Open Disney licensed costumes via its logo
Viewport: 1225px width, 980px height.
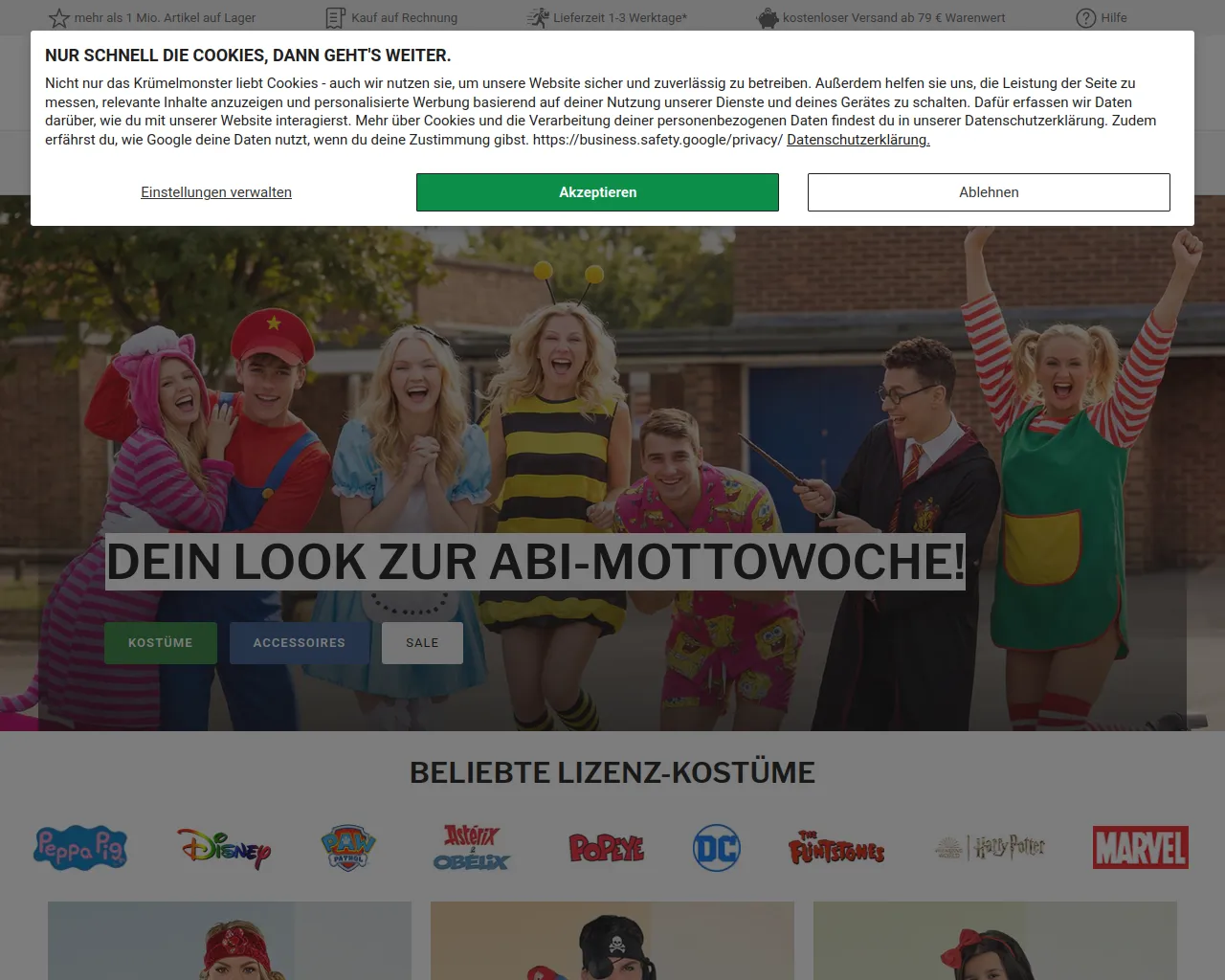click(222, 847)
